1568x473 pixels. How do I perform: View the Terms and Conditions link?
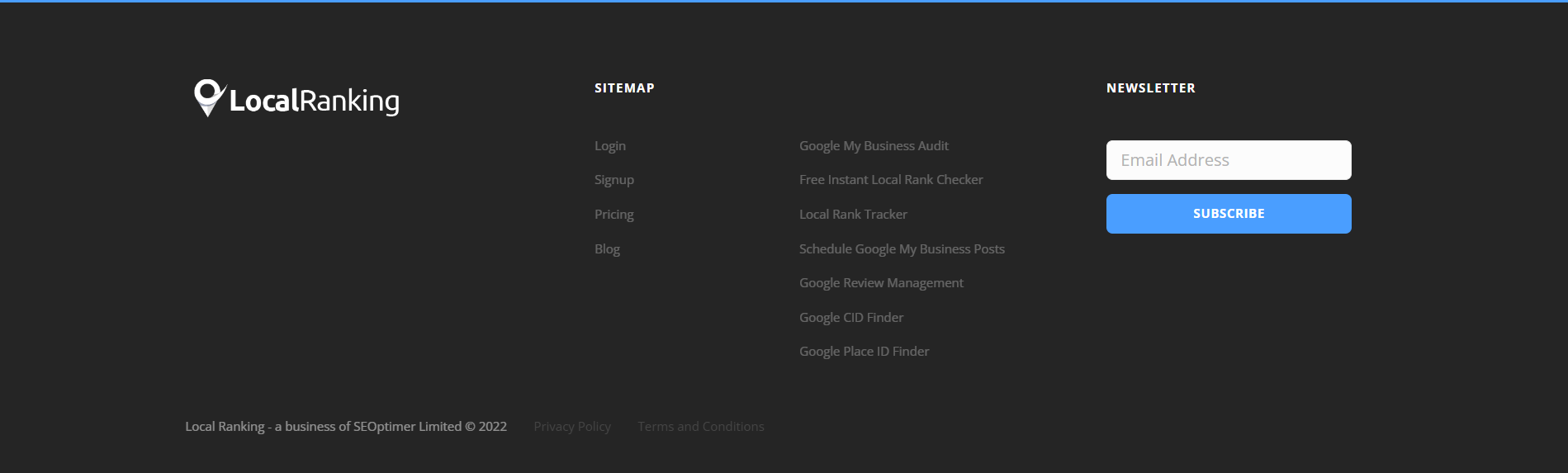pyautogui.click(x=701, y=427)
